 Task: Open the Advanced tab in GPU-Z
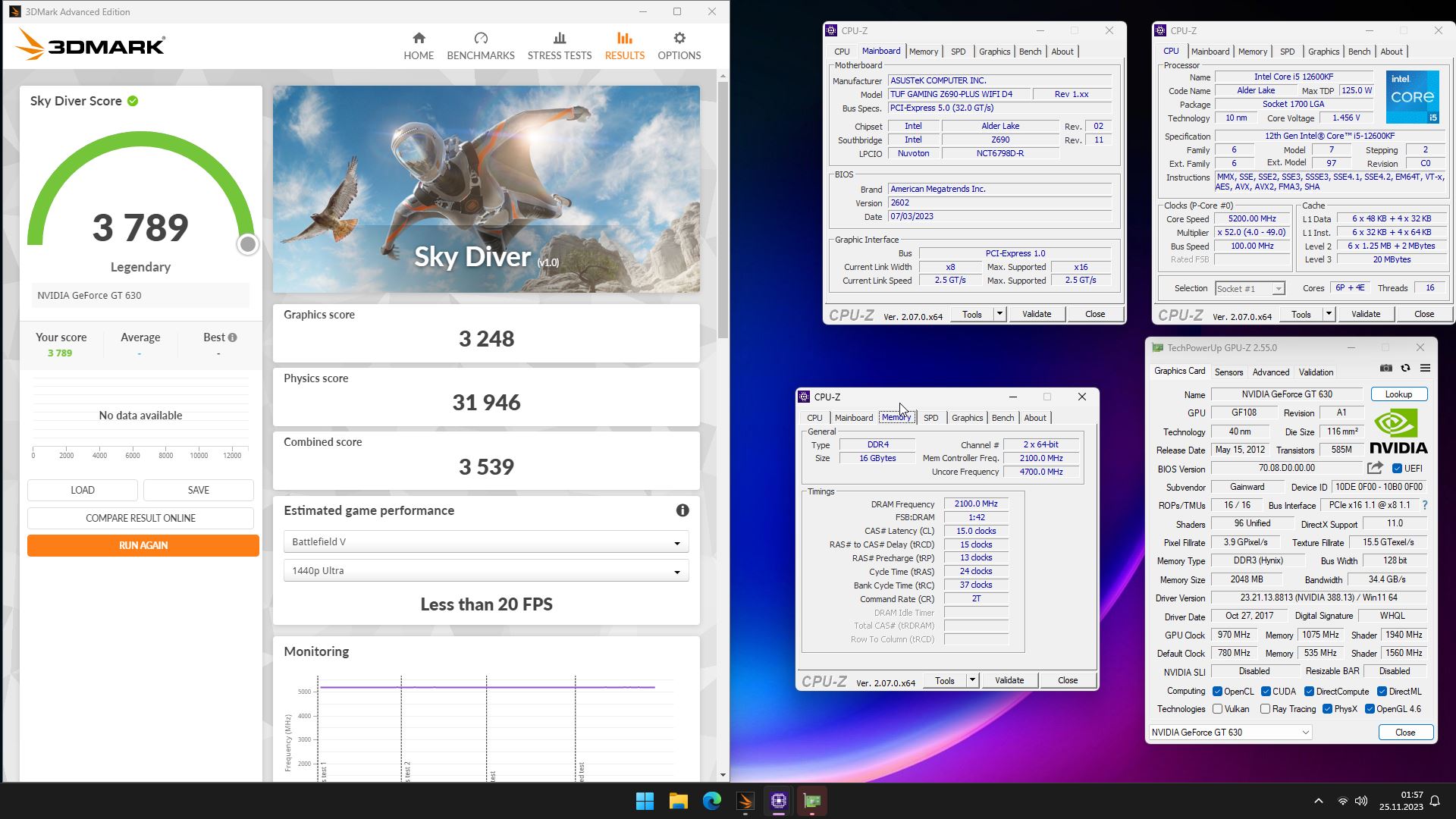pyautogui.click(x=1270, y=372)
